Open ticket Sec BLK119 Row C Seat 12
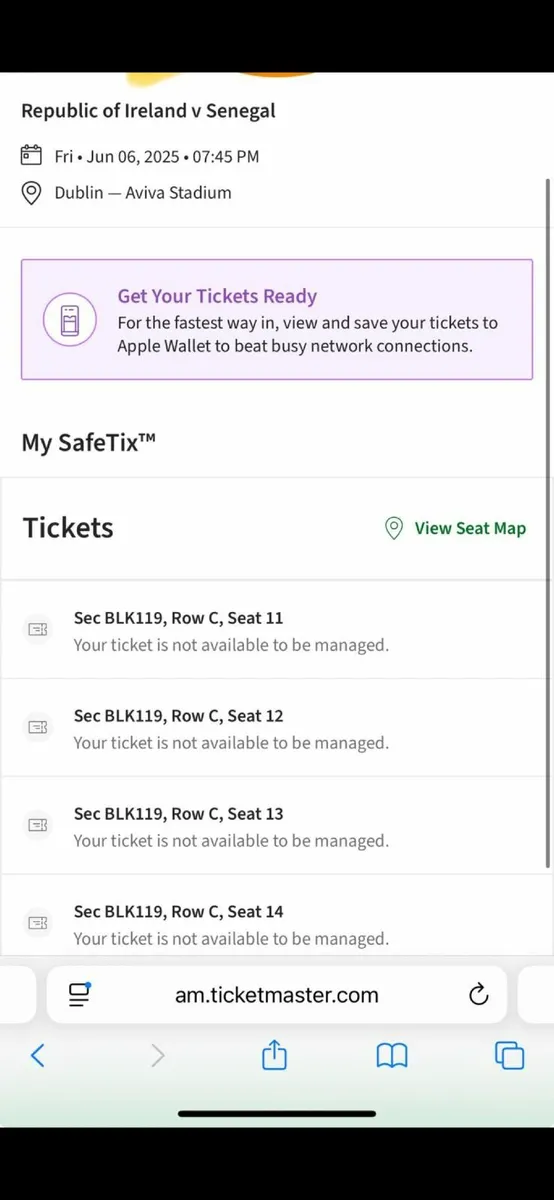The image size is (554, 1200). point(277,728)
